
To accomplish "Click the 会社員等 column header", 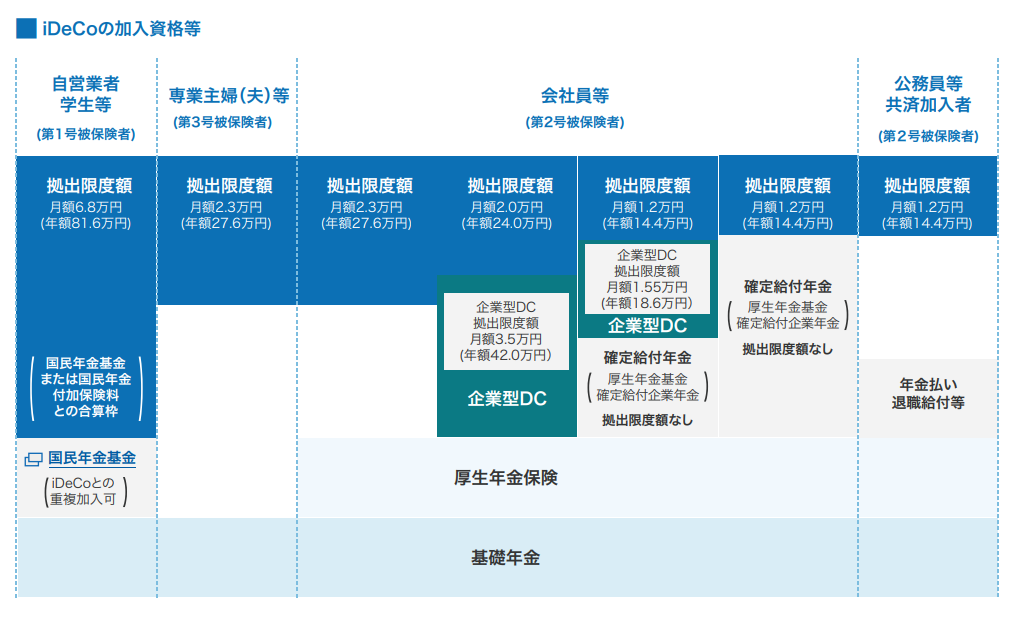I will click(x=575, y=96).
